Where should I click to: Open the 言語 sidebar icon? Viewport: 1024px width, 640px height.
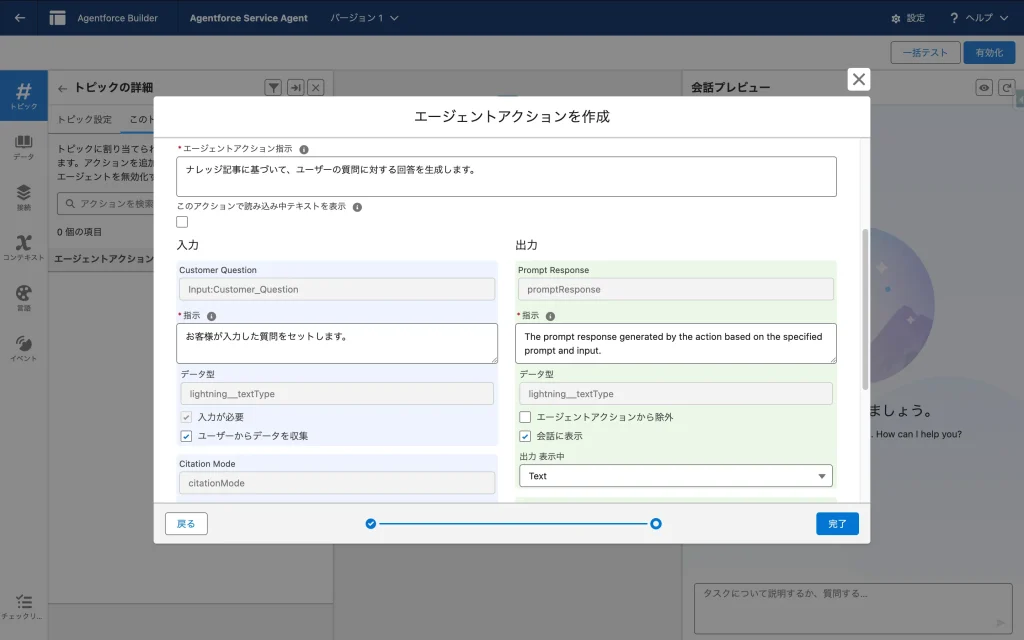23,297
